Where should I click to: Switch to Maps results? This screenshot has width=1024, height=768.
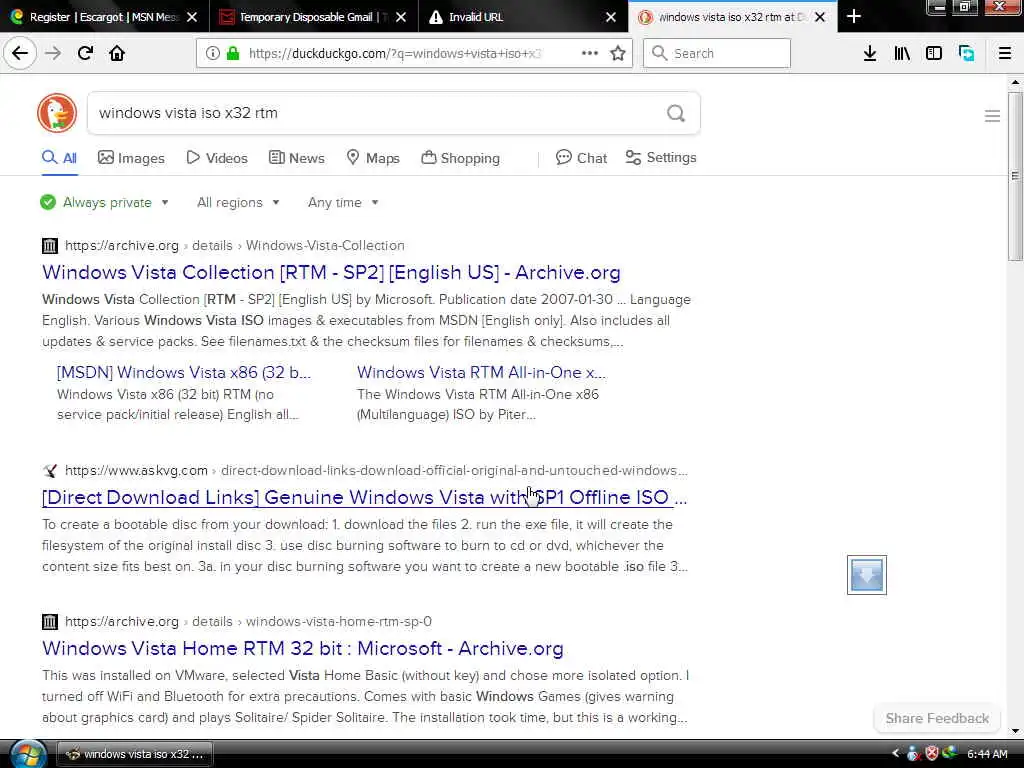coord(373,158)
